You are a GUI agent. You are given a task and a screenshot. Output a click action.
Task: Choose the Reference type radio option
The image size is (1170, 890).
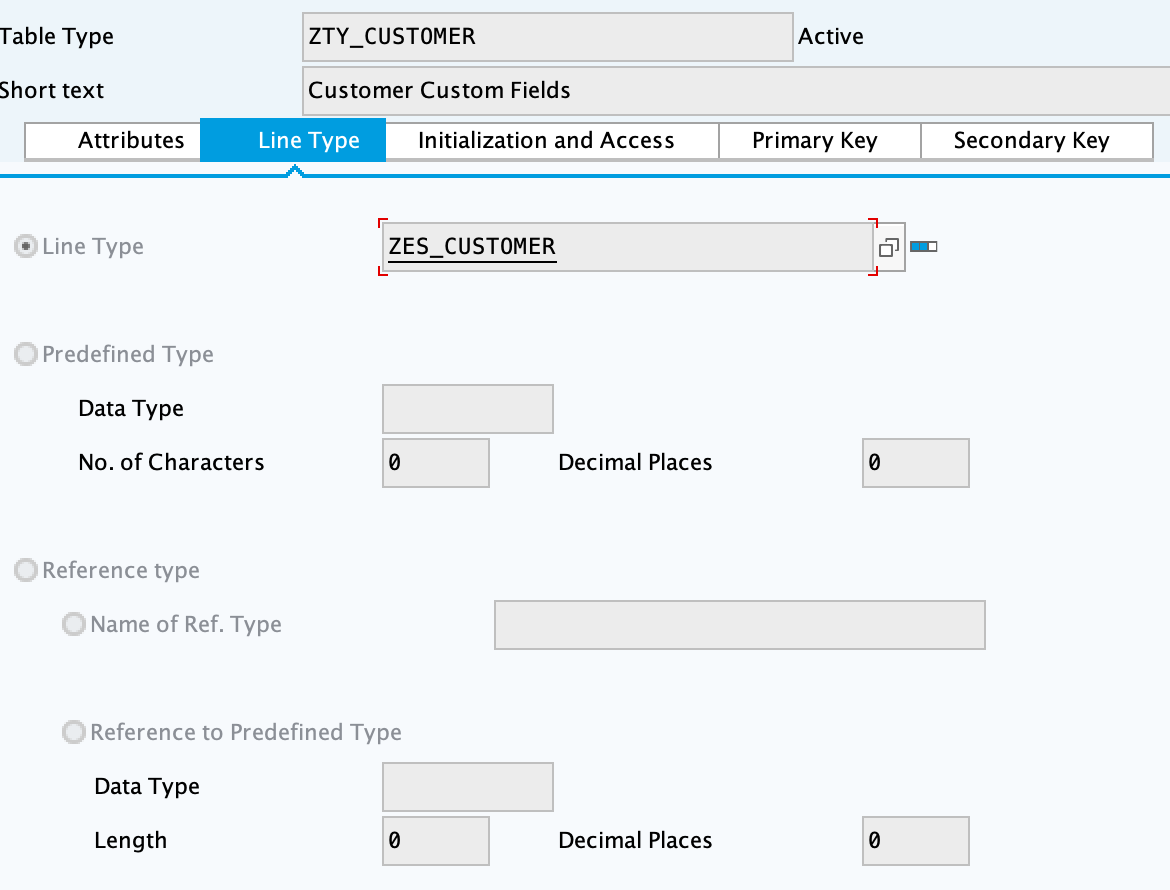(25, 571)
